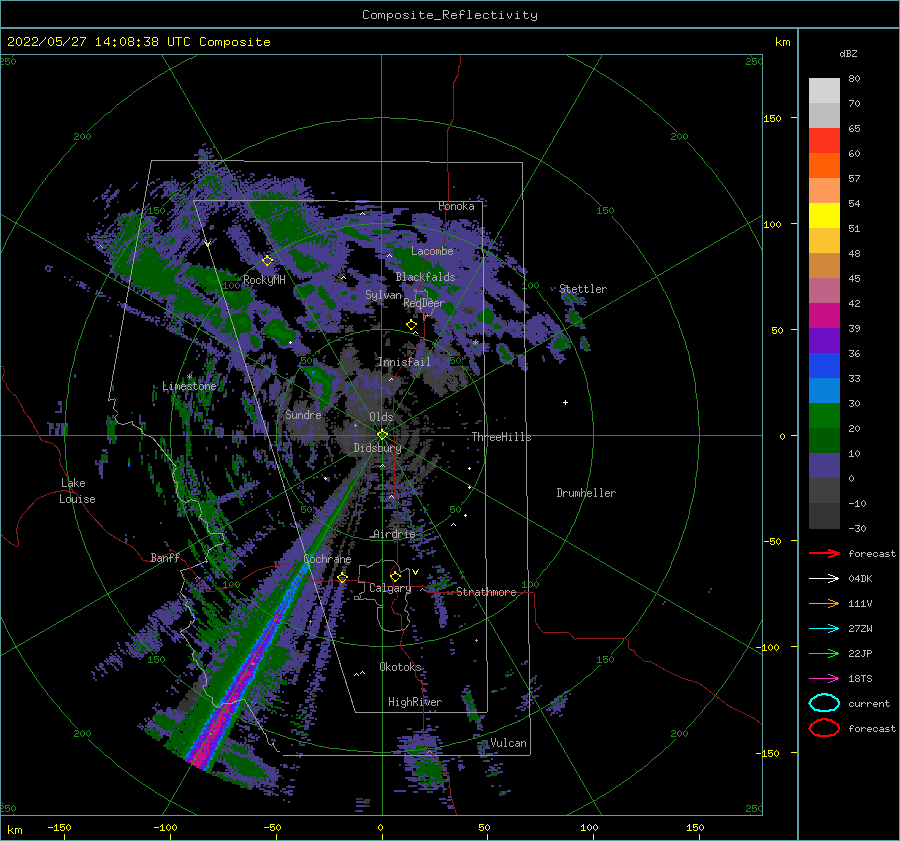This screenshot has width=900, height=841.
Task: Click the Ponoka city label
Action: click(456, 206)
